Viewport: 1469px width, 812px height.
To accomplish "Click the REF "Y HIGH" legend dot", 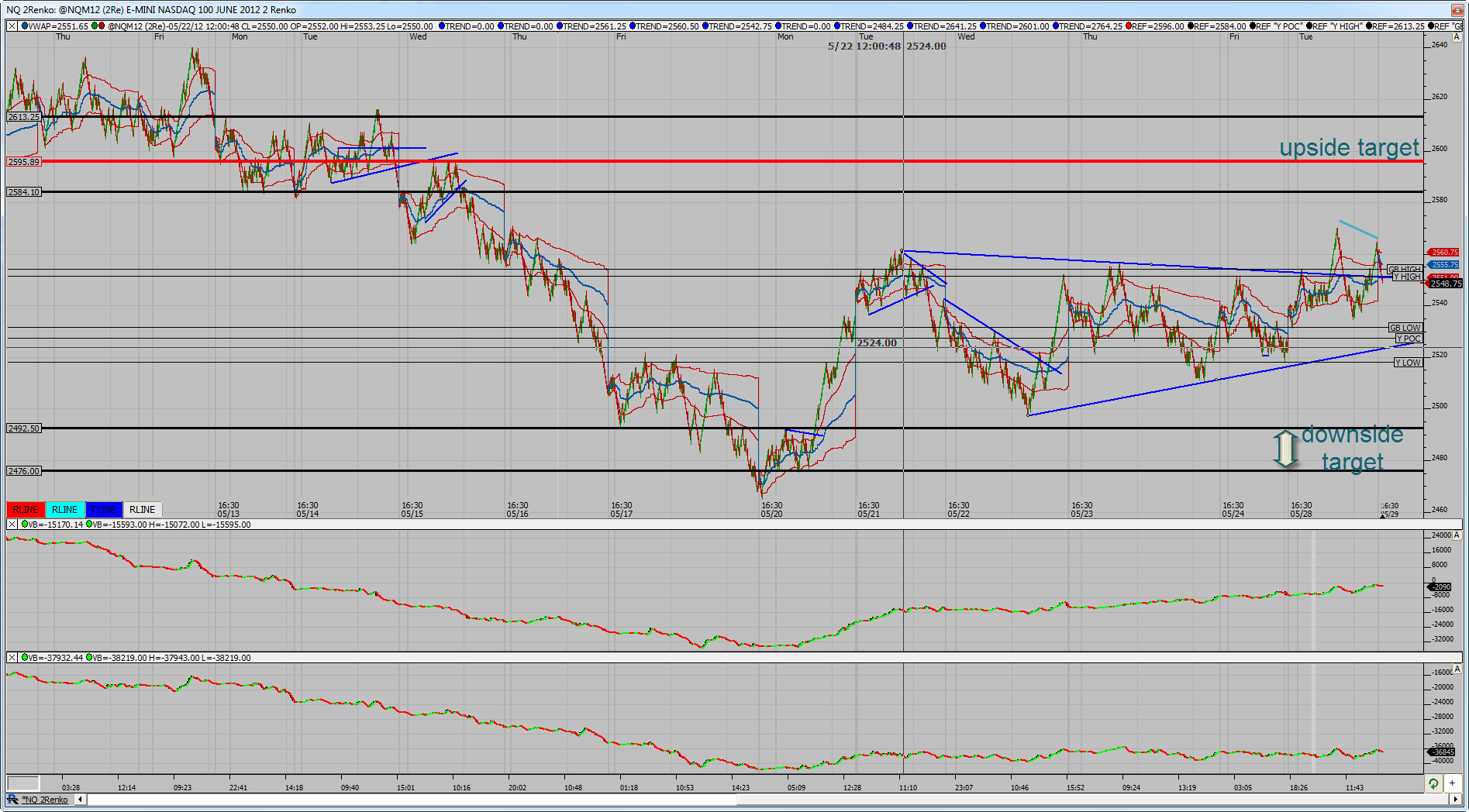I will tap(1309, 26).
